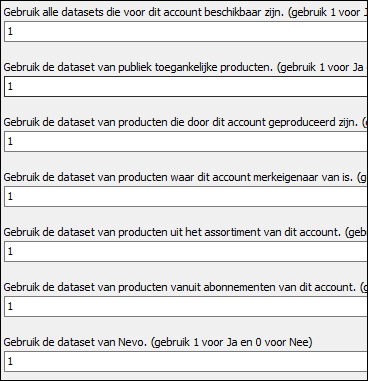Click the value 1 in the merkeigenaar field
Viewport: 368px width, 381px height.
(x=10, y=196)
